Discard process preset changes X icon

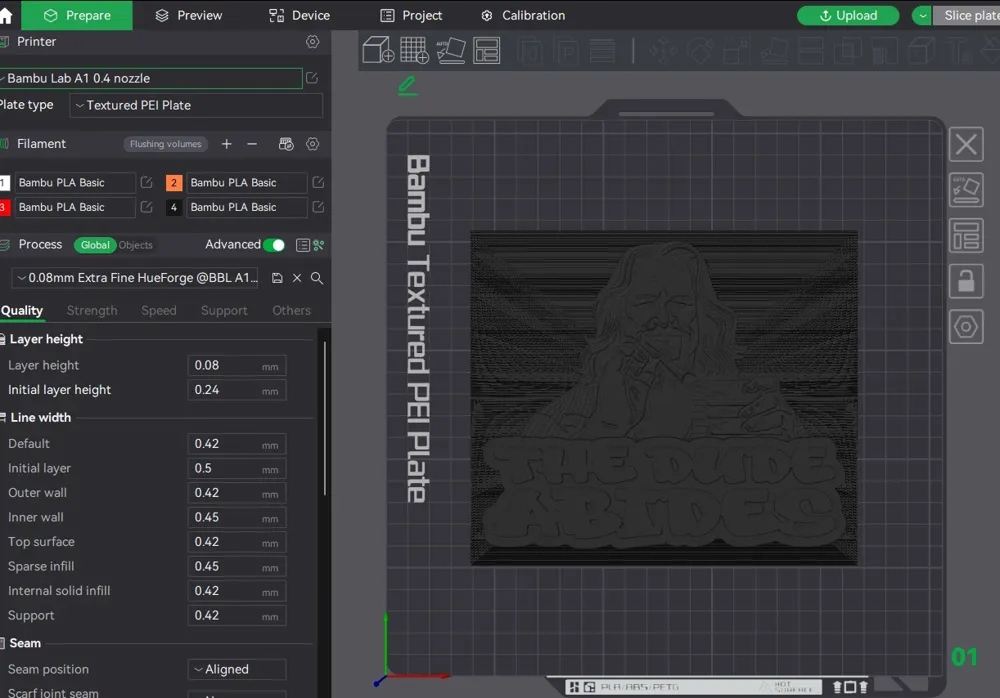[297, 278]
